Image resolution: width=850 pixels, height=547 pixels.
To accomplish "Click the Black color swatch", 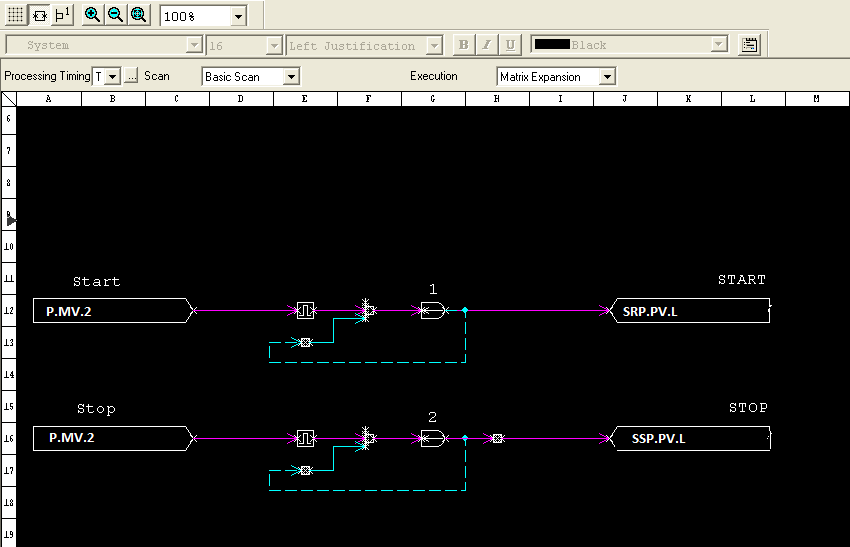I will (552, 44).
